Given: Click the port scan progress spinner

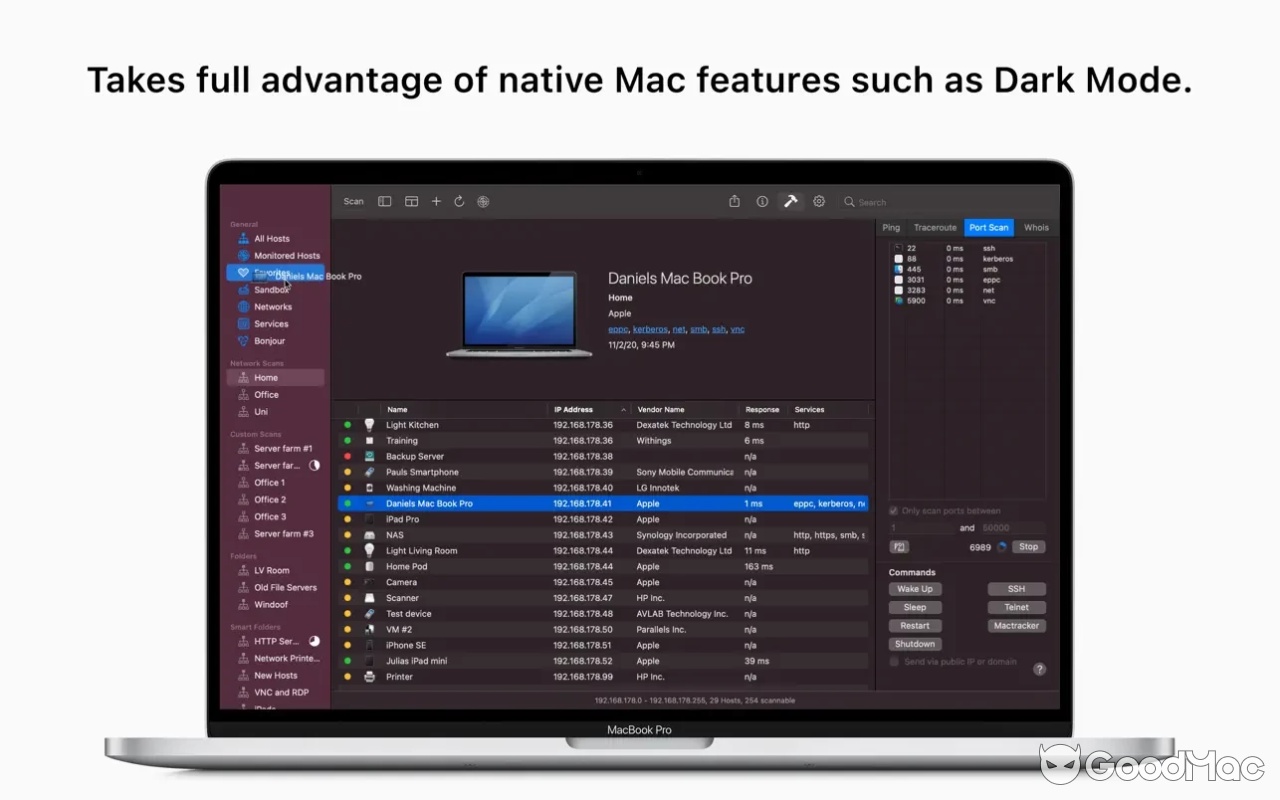Looking at the screenshot, I should pos(1003,547).
